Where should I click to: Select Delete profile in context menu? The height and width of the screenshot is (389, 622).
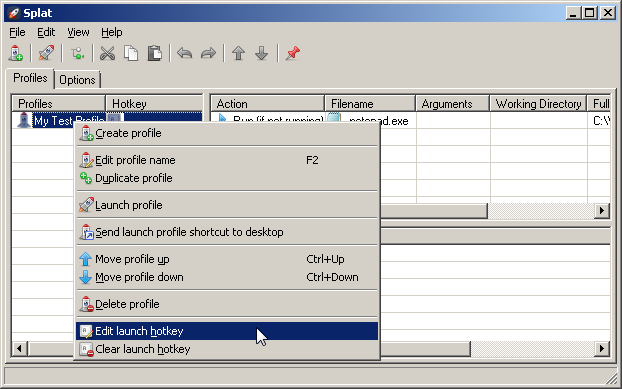[227, 304]
